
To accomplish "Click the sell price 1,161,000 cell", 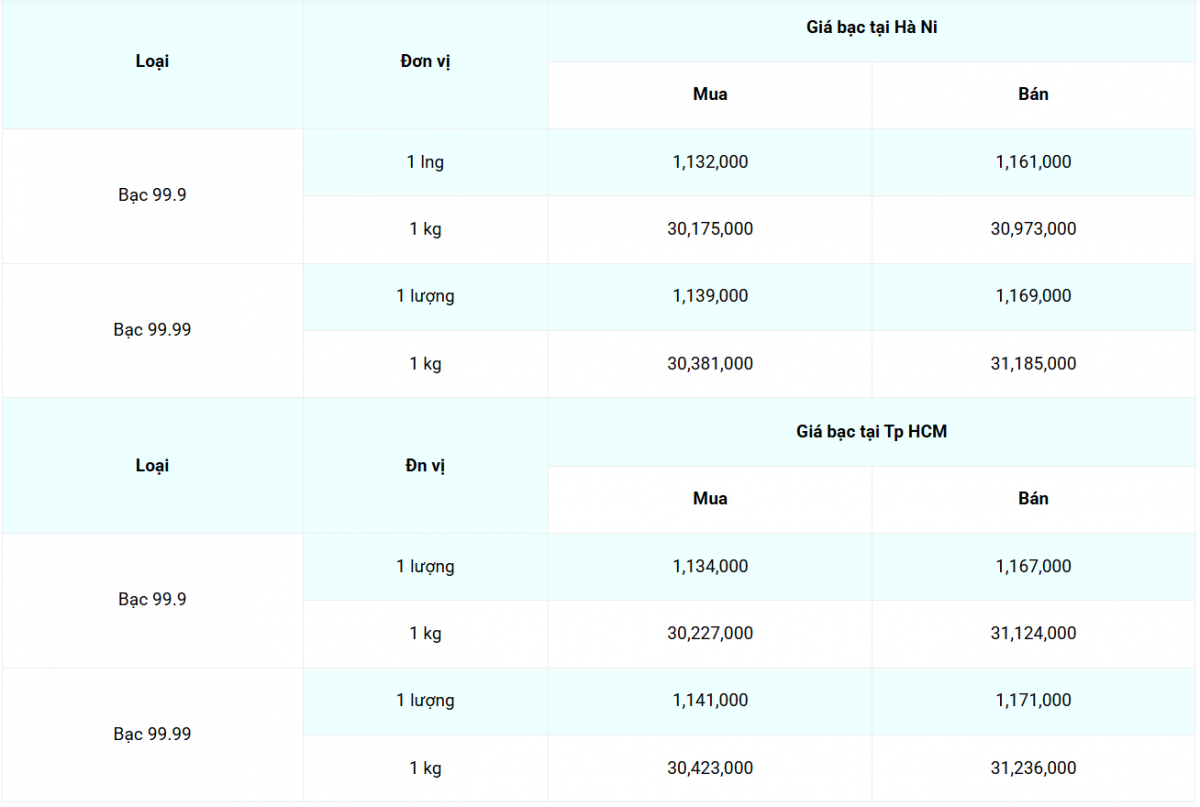I will pos(1033,162).
